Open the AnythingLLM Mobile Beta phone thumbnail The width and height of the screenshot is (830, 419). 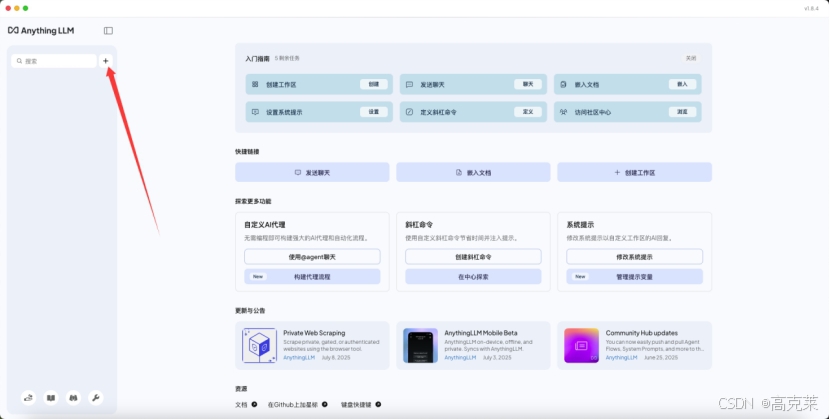pos(420,345)
